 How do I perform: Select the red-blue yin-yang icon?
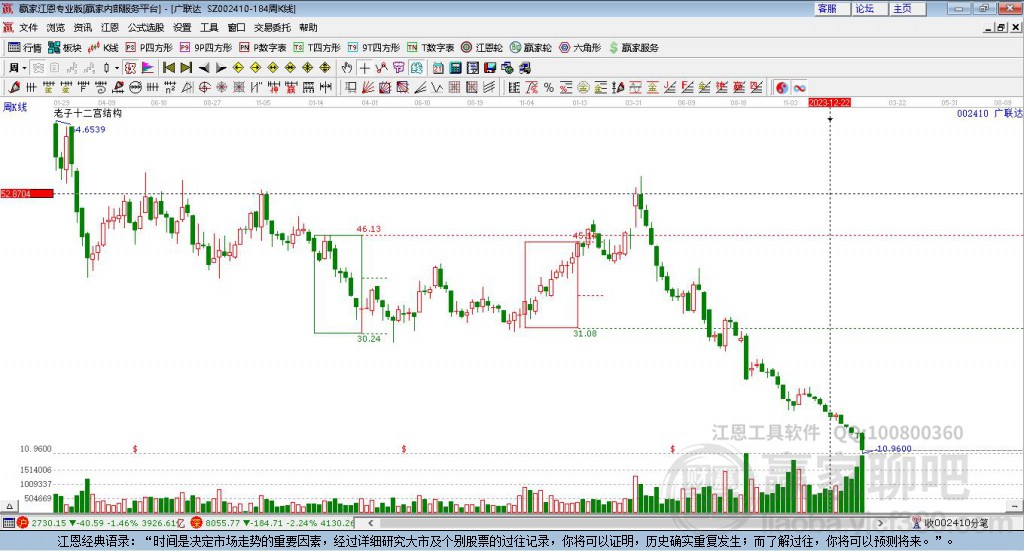click(782, 87)
